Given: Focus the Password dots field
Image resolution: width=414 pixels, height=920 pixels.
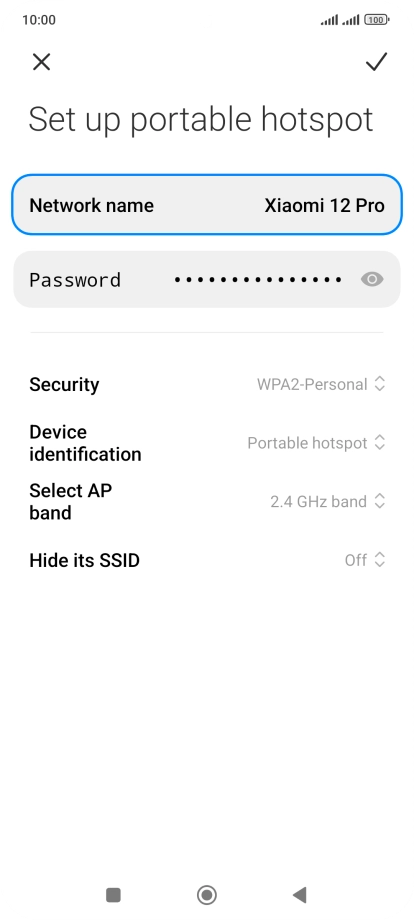Looking at the screenshot, I should tap(258, 280).
